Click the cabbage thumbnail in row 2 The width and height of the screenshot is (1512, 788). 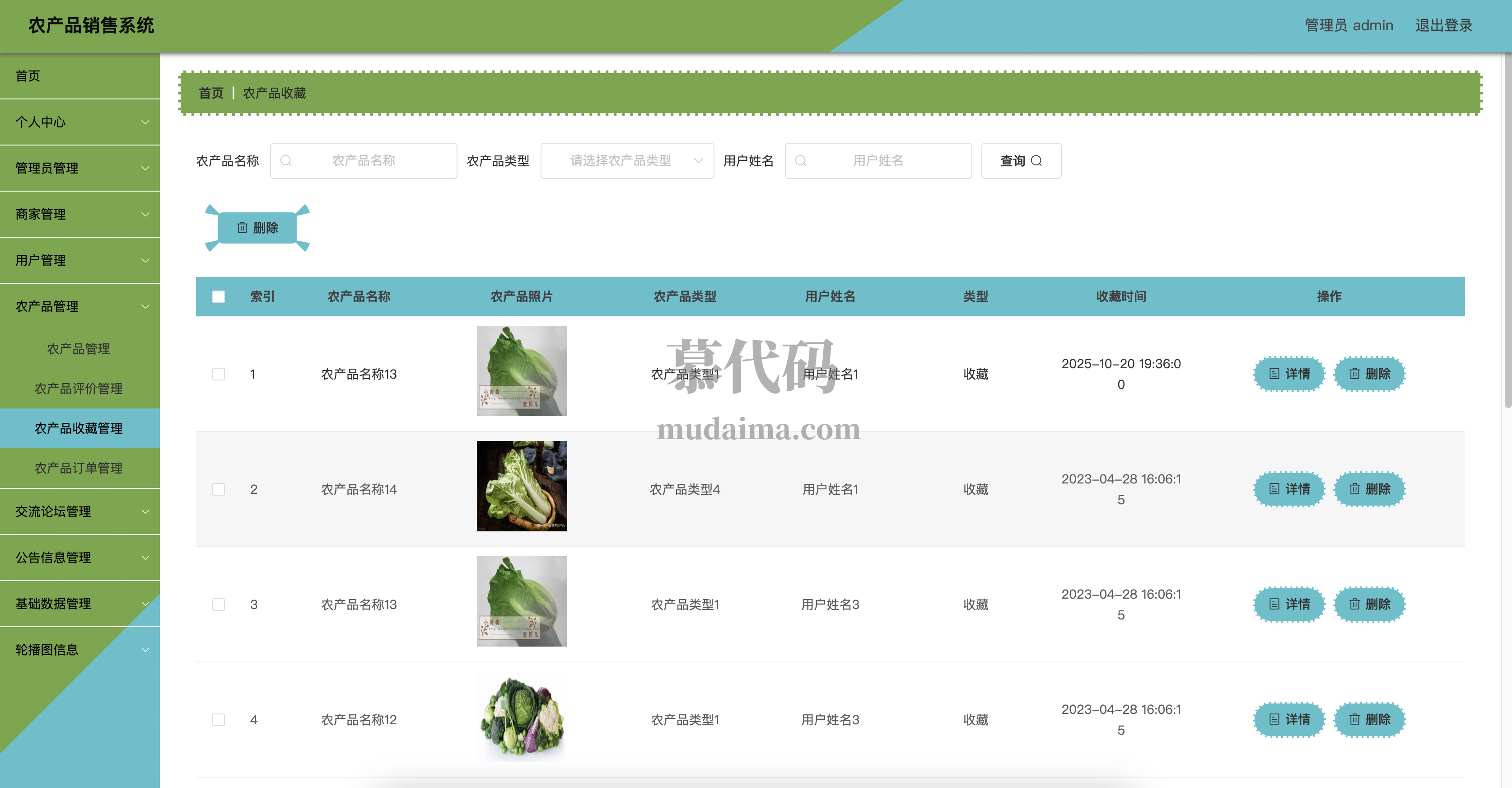[522, 486]
